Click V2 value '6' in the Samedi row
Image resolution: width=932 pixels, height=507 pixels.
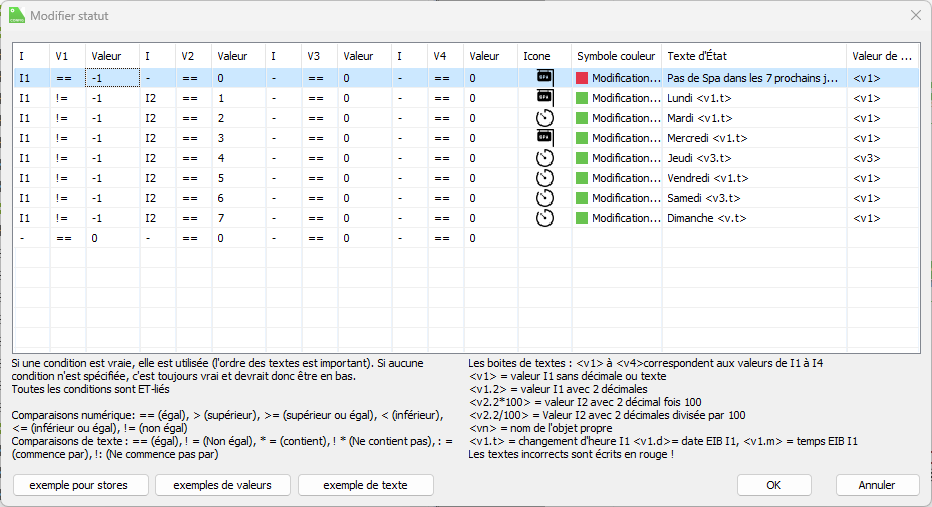[x=221, y=198]
